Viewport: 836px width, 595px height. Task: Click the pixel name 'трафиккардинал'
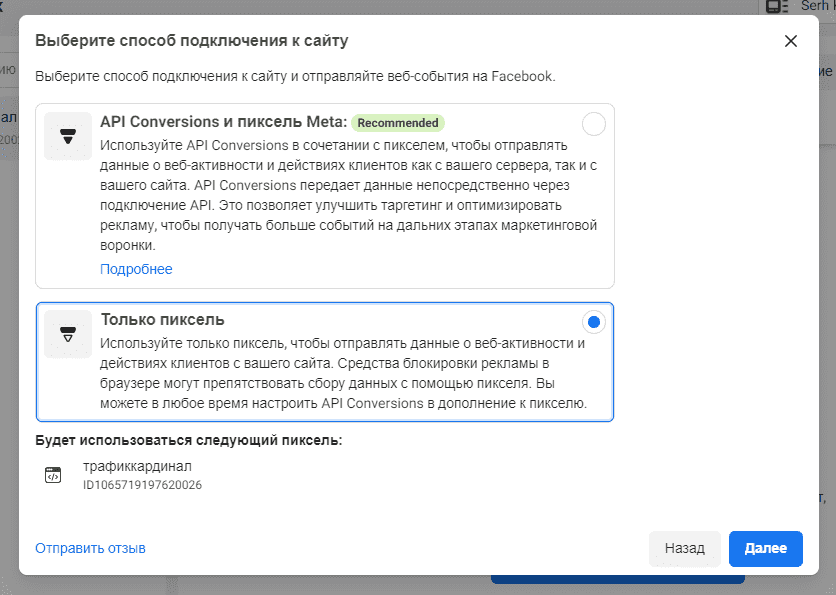137,466
